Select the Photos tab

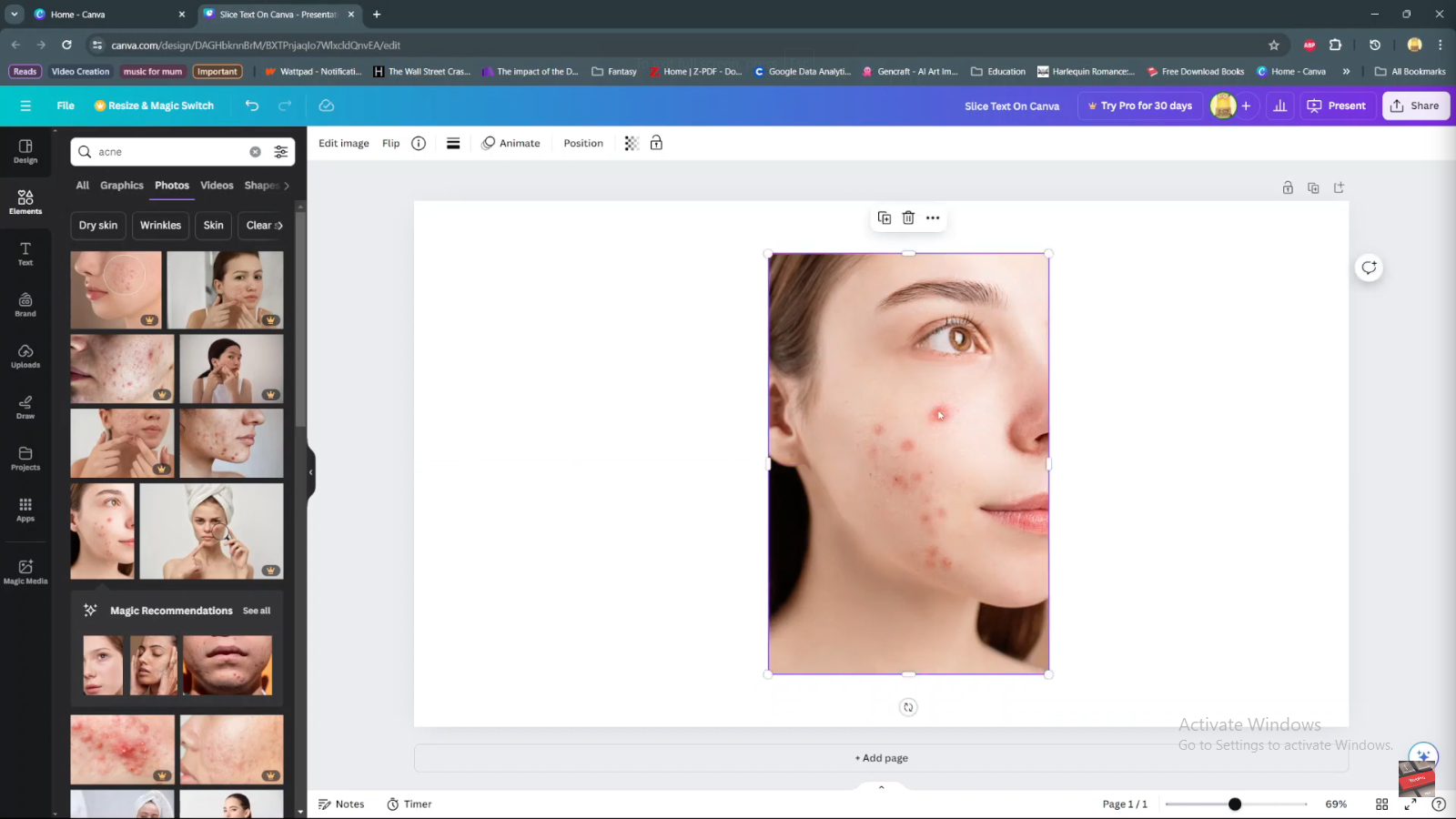pos(172,186)
